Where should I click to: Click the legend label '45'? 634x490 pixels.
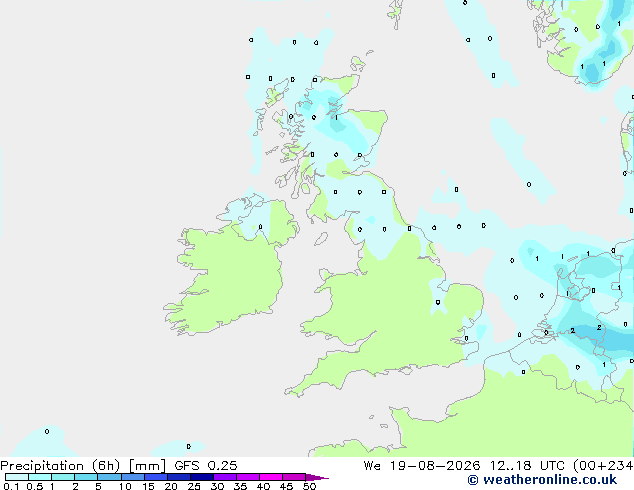click(x=286, y=486)
